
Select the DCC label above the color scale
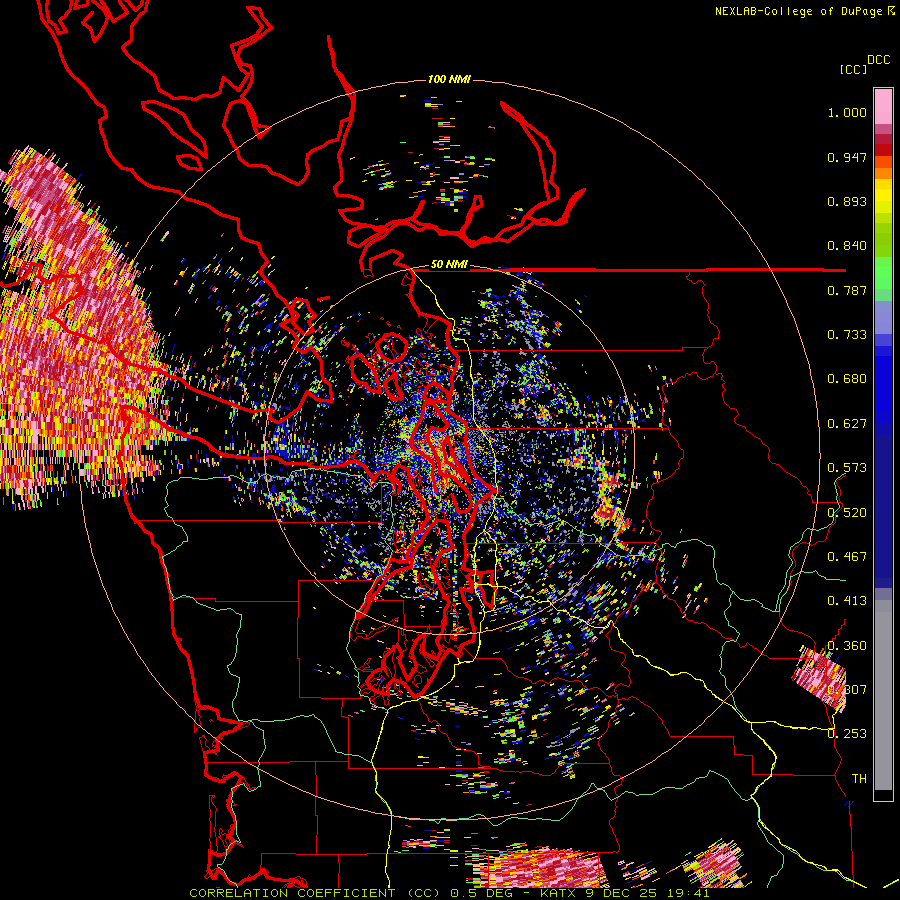coord(878,60)
